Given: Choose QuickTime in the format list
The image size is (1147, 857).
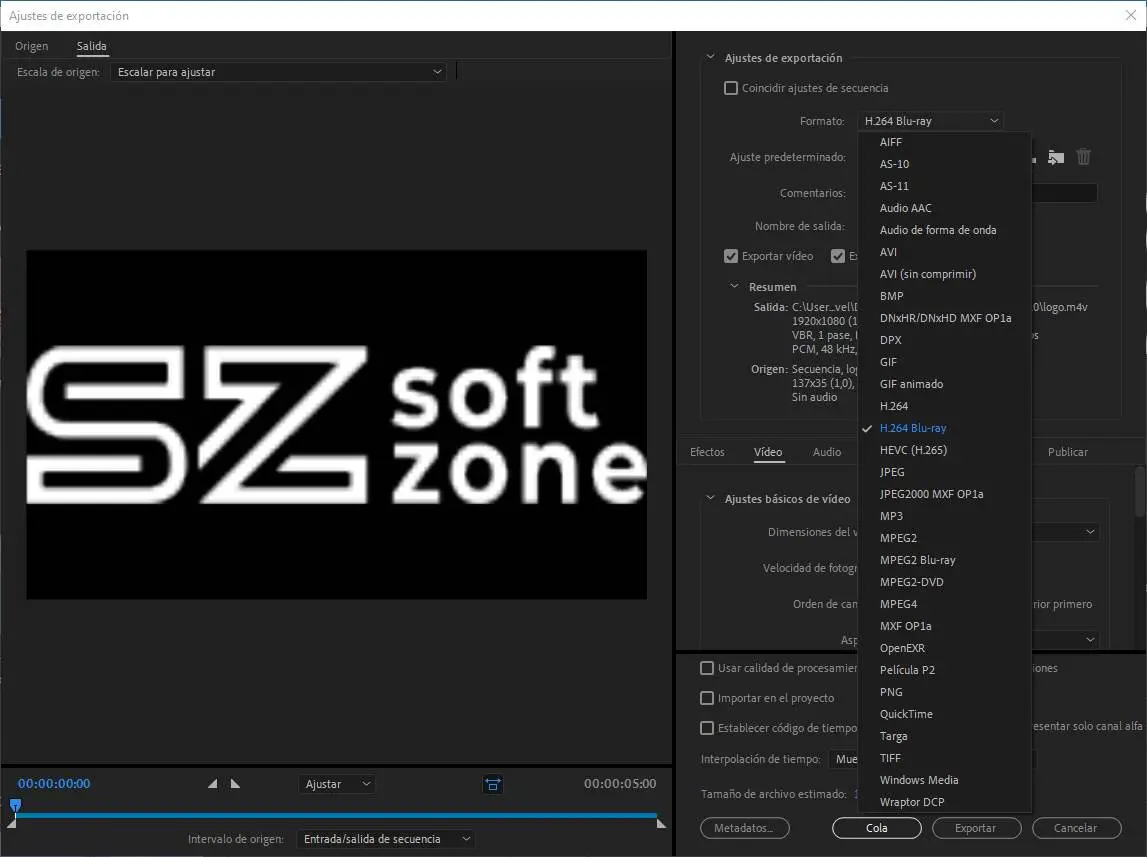Looking at the screenshot, I should click(x=906, y=714).
